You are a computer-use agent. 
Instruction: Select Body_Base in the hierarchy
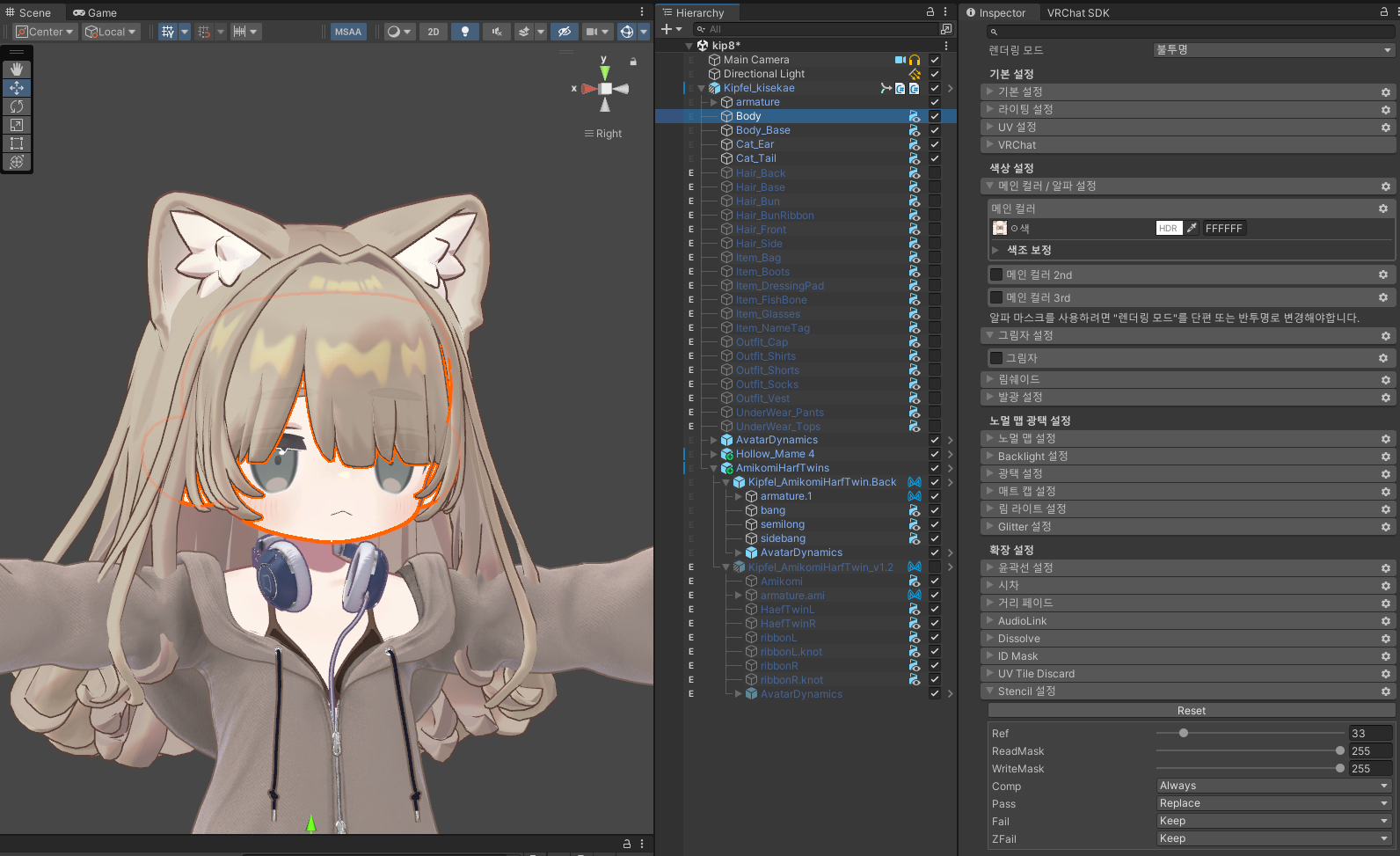[762, 130]
